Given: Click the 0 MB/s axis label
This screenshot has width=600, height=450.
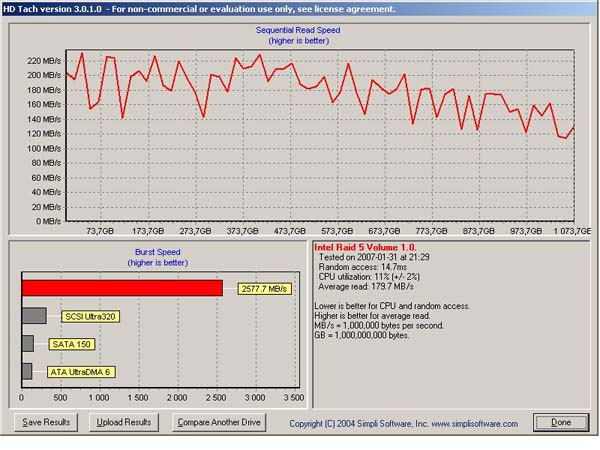Looking at the screenshot, I should 48,221.
